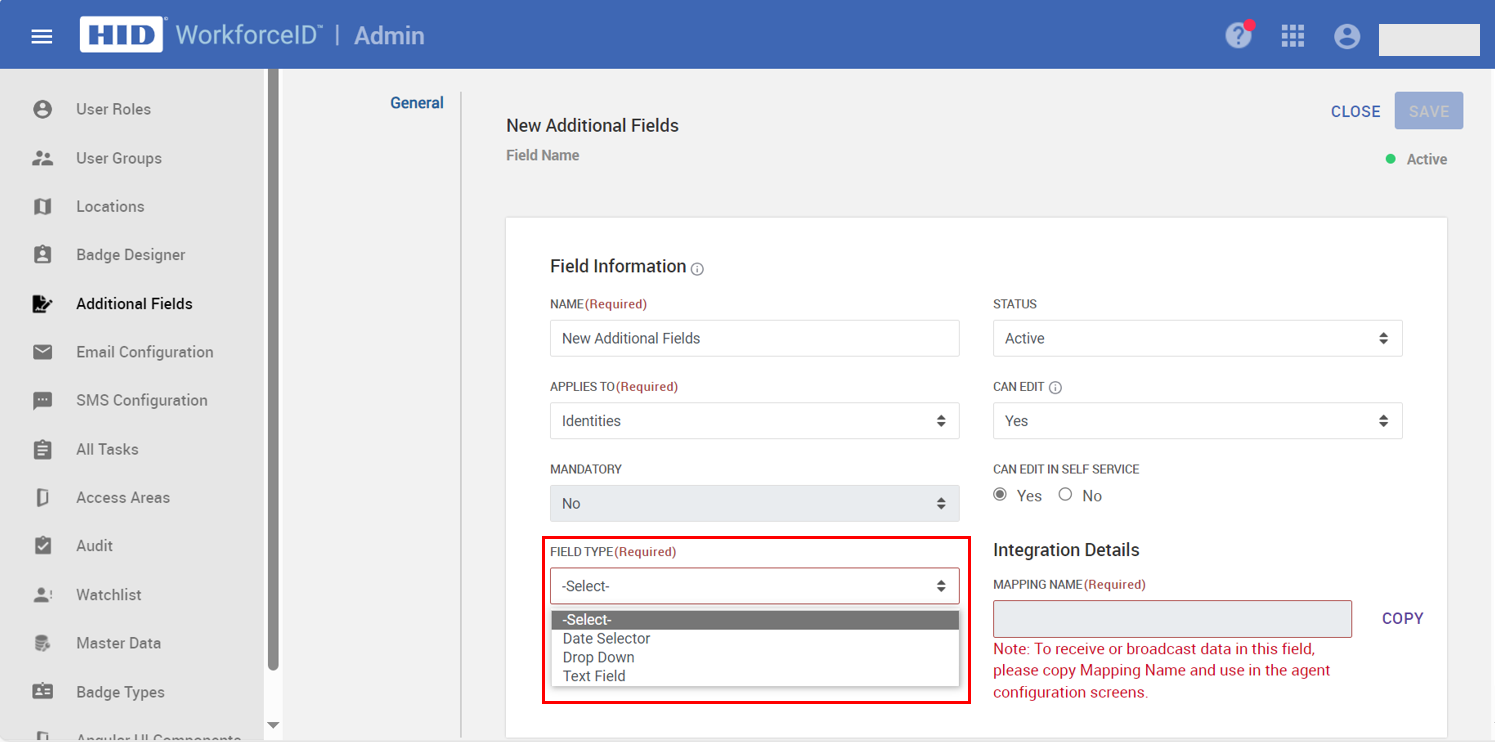The image size is (1495, 742).
Task: Open the Master Data page link
Action: (119, 643)
